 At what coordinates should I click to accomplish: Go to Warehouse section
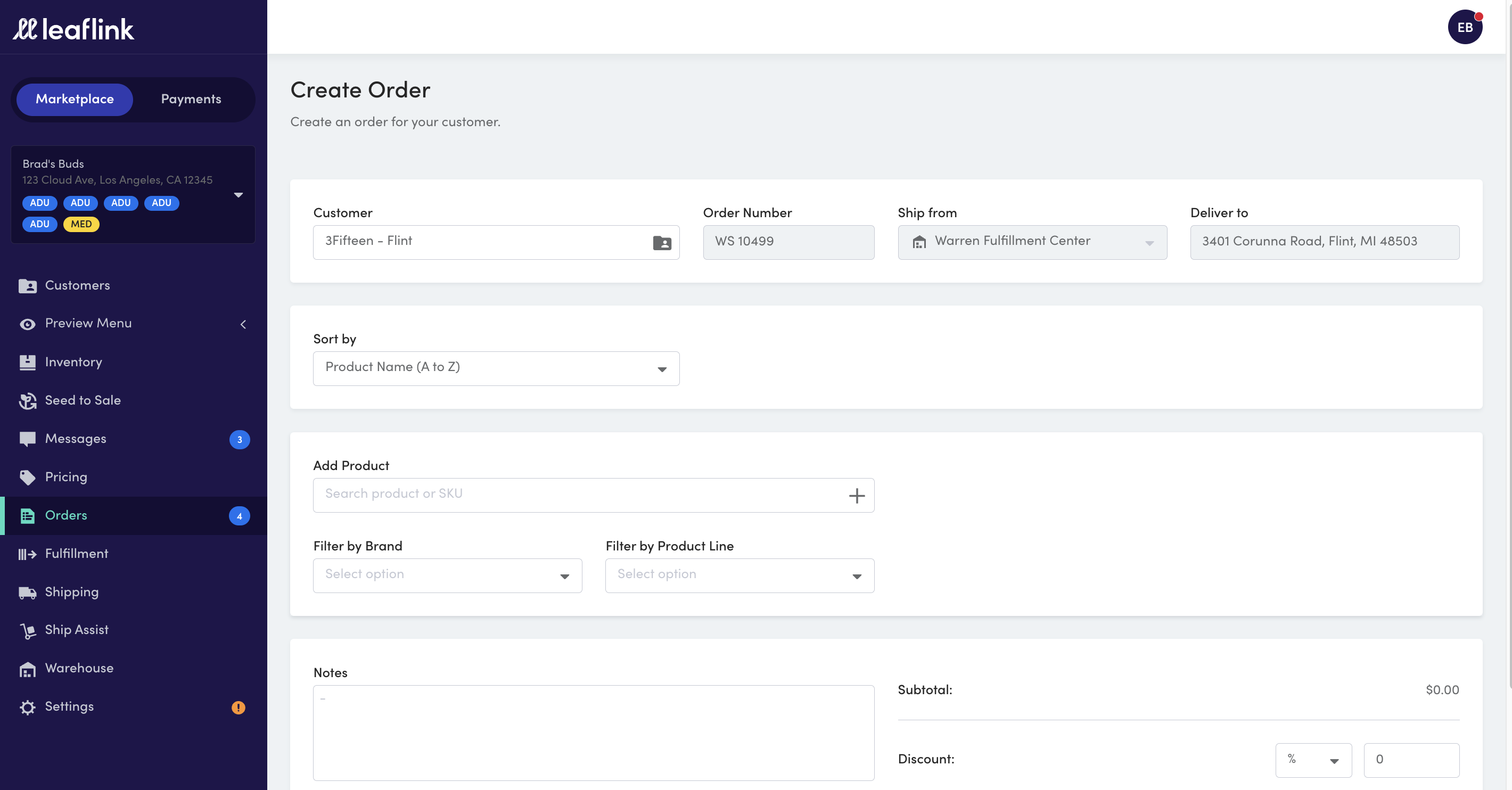[133, 669]
